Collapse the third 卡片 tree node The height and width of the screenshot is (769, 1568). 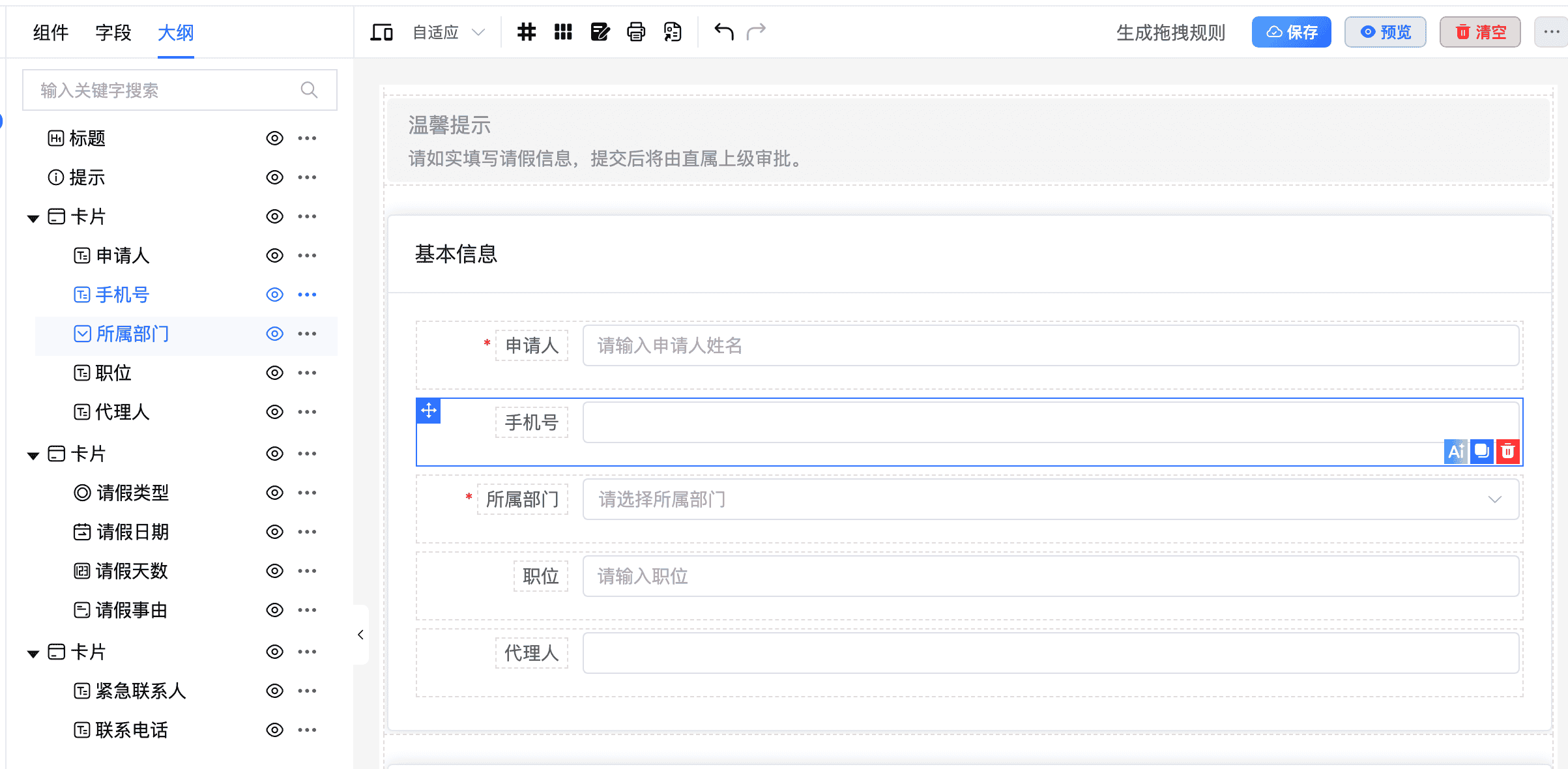[x=33, y=653]
